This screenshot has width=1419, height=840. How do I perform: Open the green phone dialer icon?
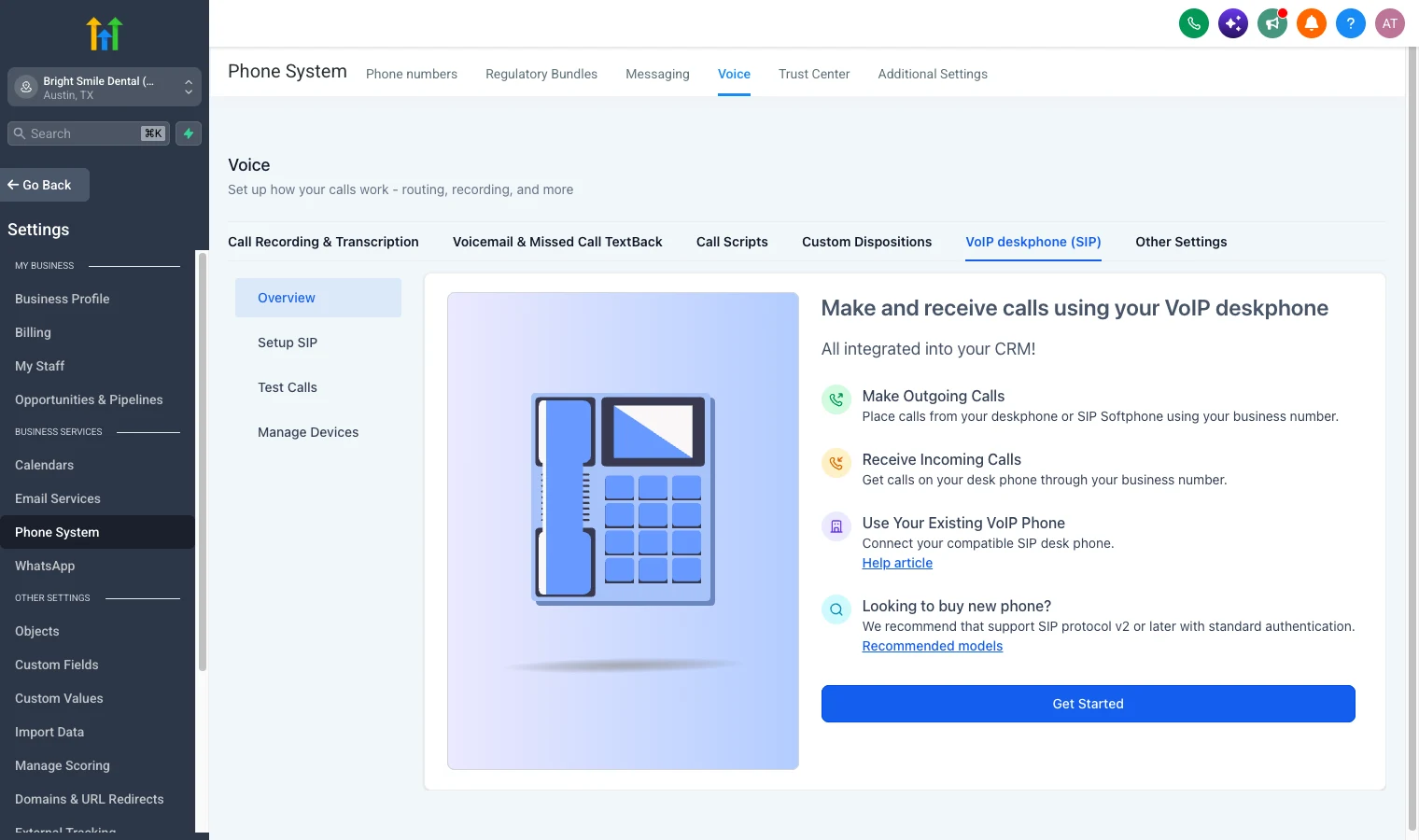pos(1194,23)
